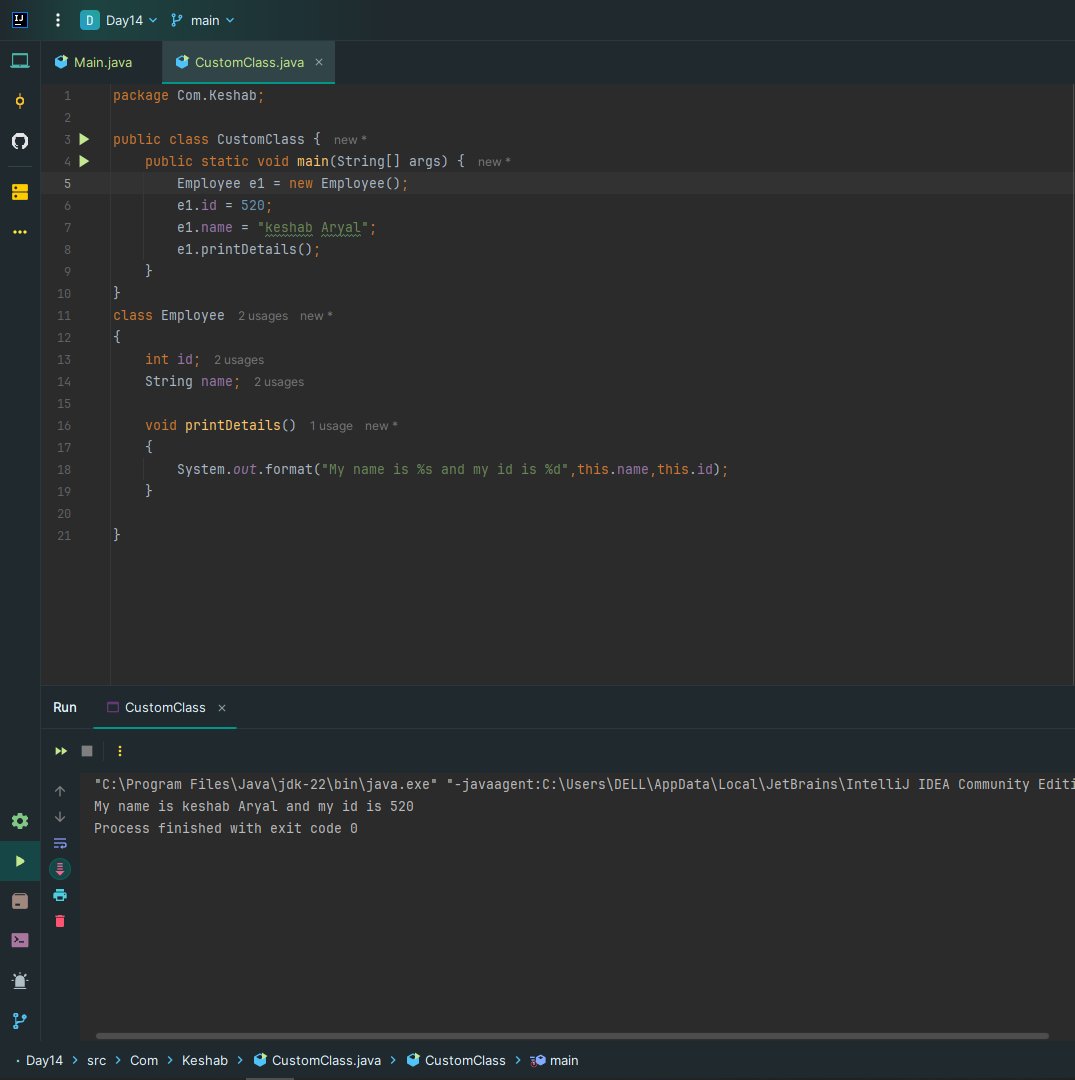The image size is (1075, 1080).
Task: Toggle scroll to end of console
Action: (60, 869)
